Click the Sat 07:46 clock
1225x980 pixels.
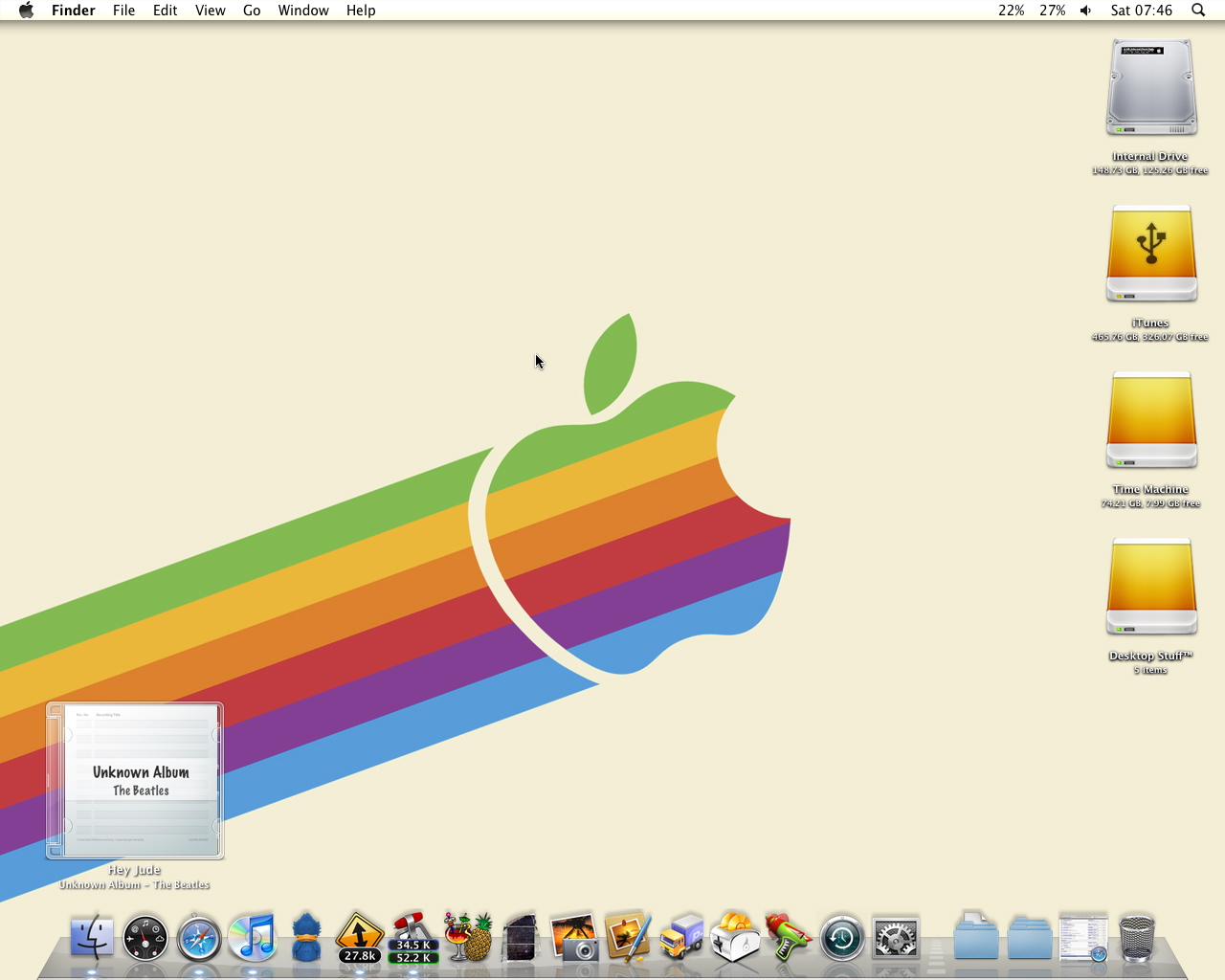pyautogui.click(x=1142, y=11)
